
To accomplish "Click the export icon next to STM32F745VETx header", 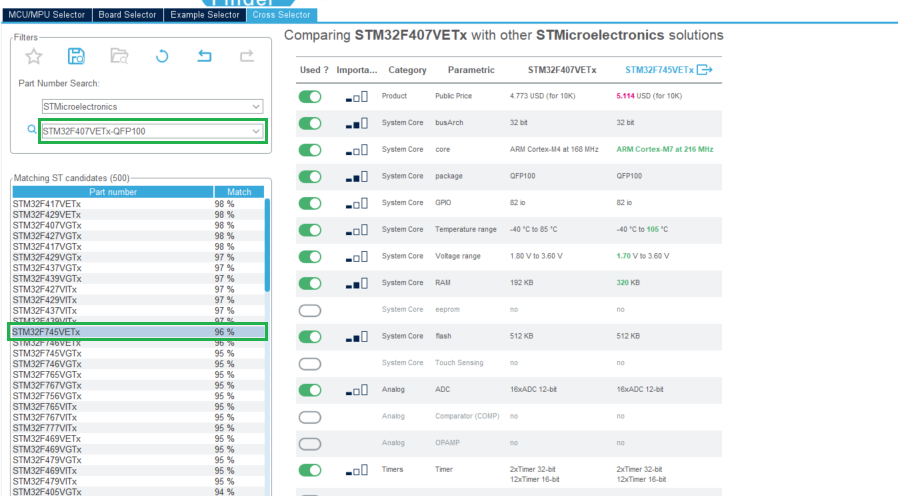I will pos(704,70).
